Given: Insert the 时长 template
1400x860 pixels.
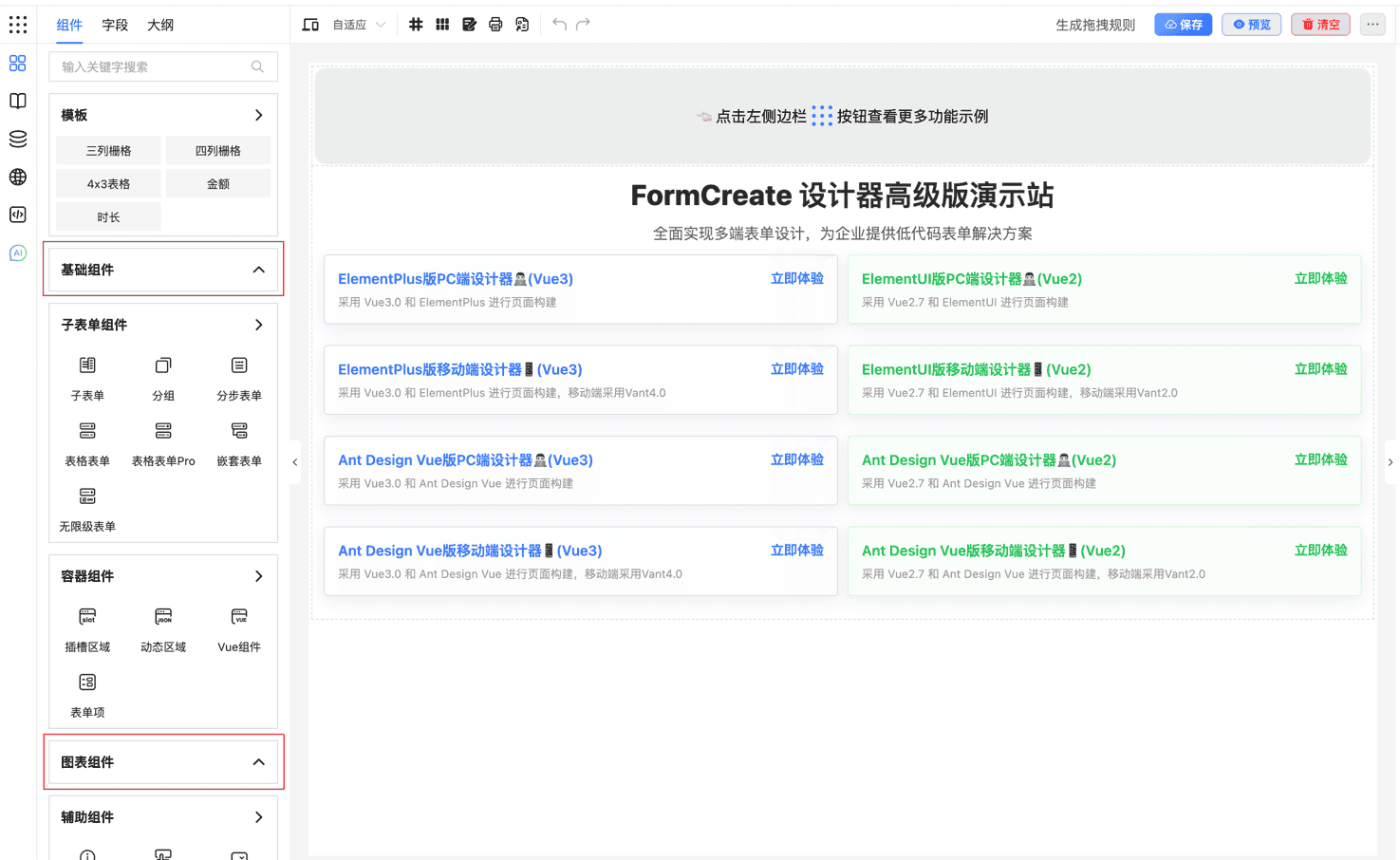Looking at the screenshot, I should tap(108, 217).
